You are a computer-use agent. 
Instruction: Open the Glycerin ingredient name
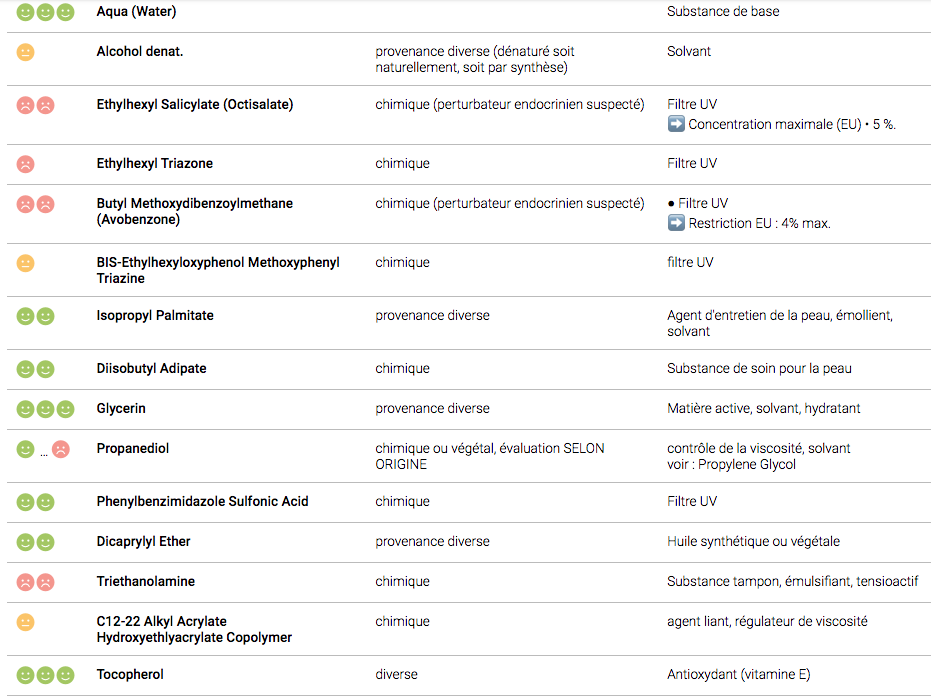pos(120,408)
